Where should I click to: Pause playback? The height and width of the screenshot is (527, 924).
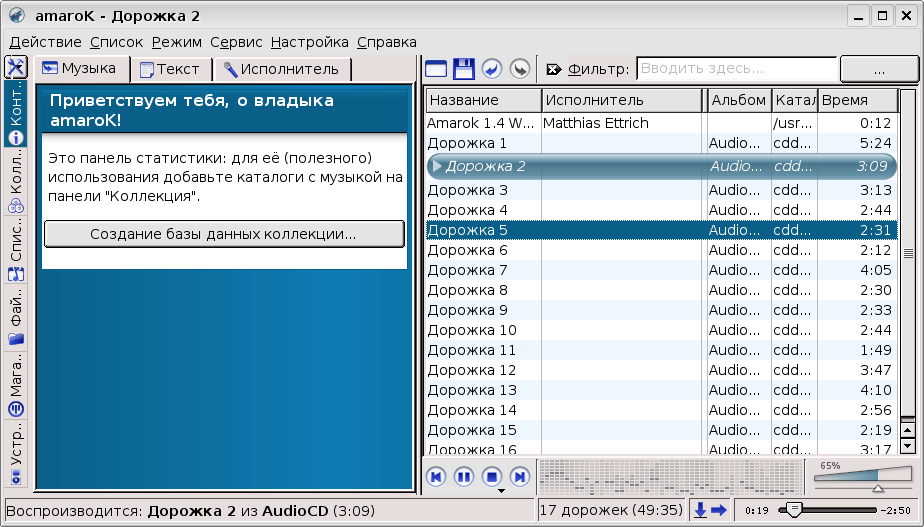click(464, 476)
